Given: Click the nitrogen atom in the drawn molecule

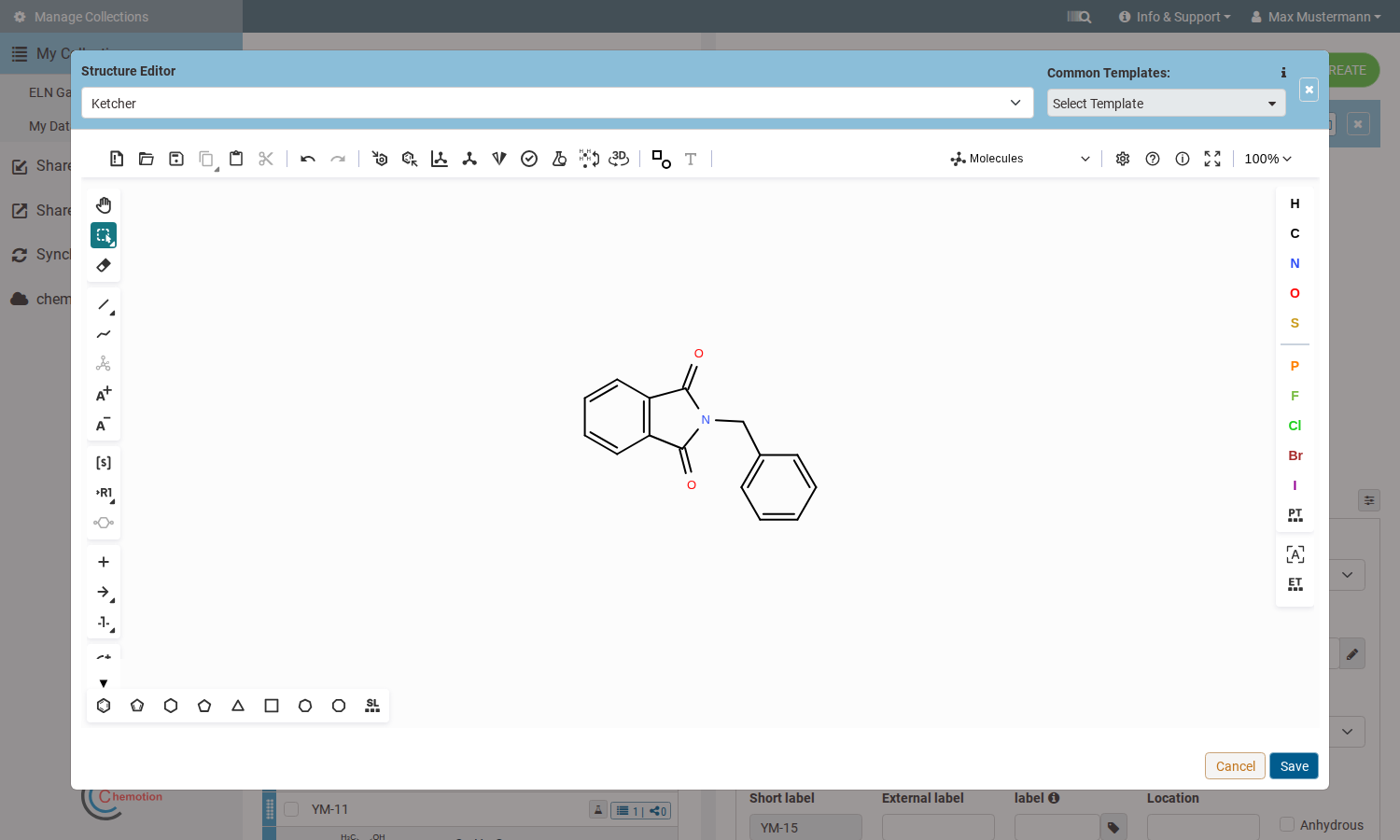Looking at the screenshot, I should tap(706, 420).
